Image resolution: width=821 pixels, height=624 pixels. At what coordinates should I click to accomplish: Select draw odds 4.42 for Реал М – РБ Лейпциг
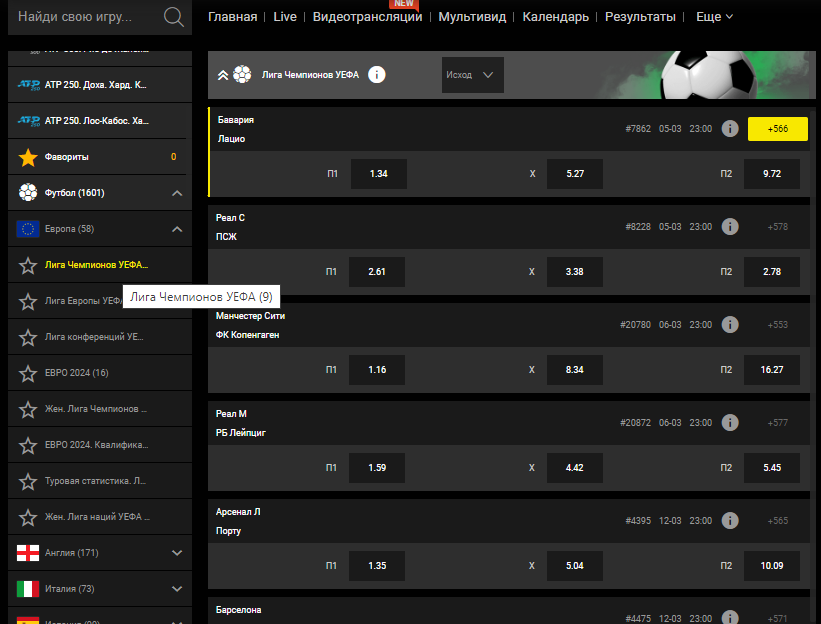[x=575, y=467]
